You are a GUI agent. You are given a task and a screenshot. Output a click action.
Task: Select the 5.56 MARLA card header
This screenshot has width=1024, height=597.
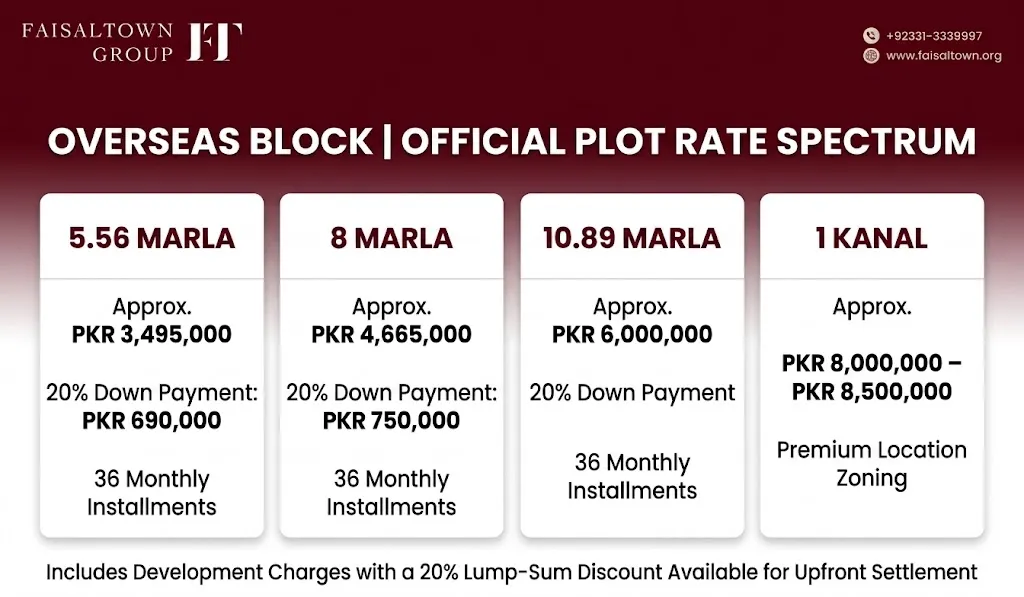coord(152,238)
